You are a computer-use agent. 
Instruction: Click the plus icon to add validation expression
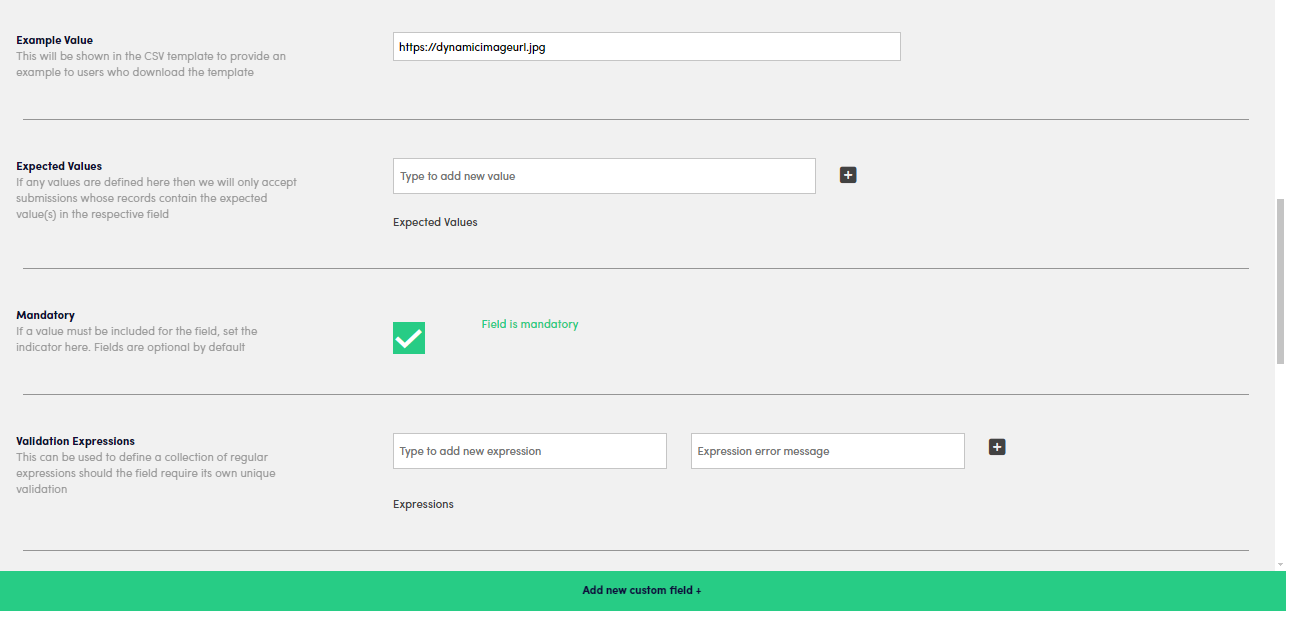(997, 447)
